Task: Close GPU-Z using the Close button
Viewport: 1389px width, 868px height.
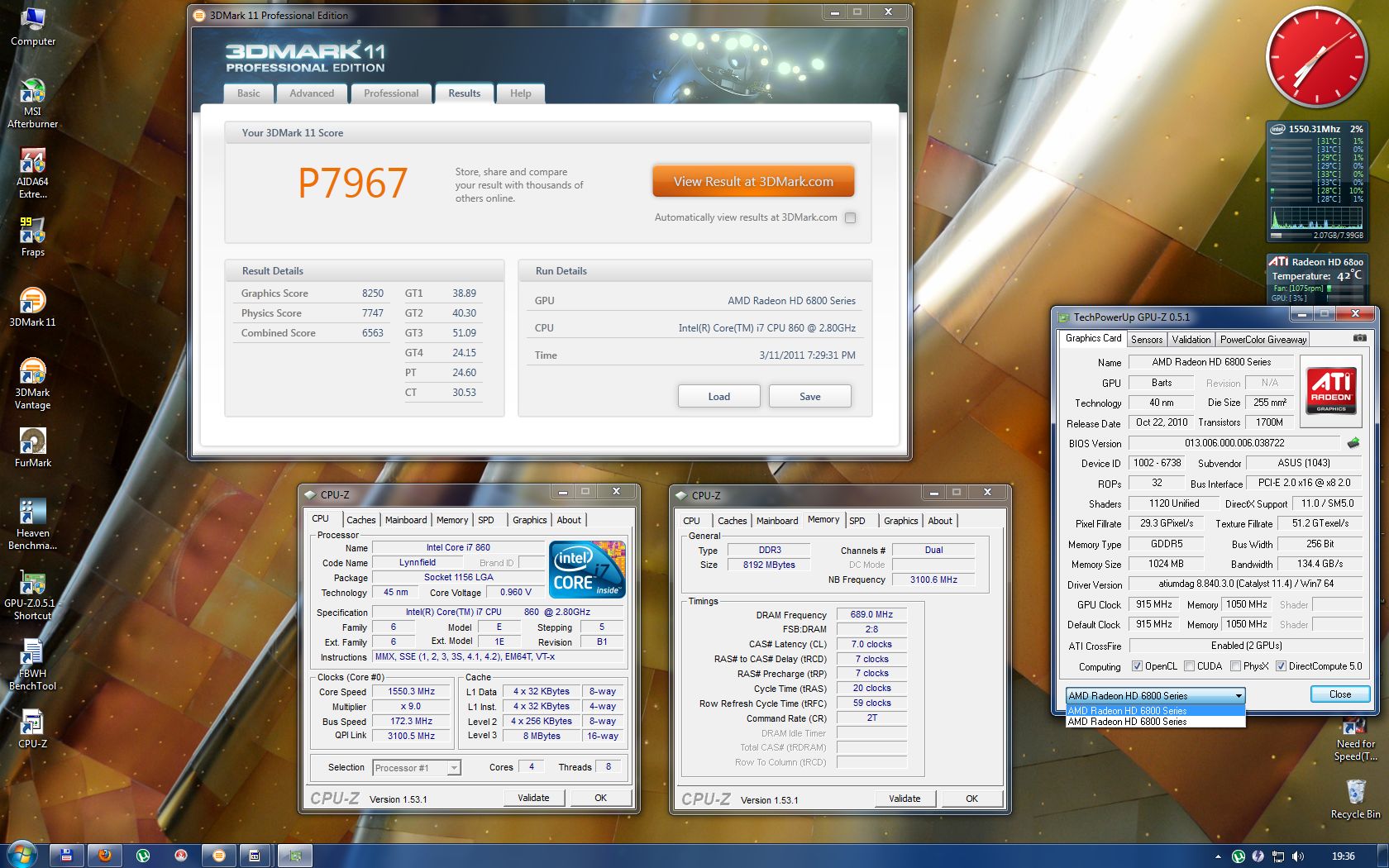Action: coord(1340,694)
